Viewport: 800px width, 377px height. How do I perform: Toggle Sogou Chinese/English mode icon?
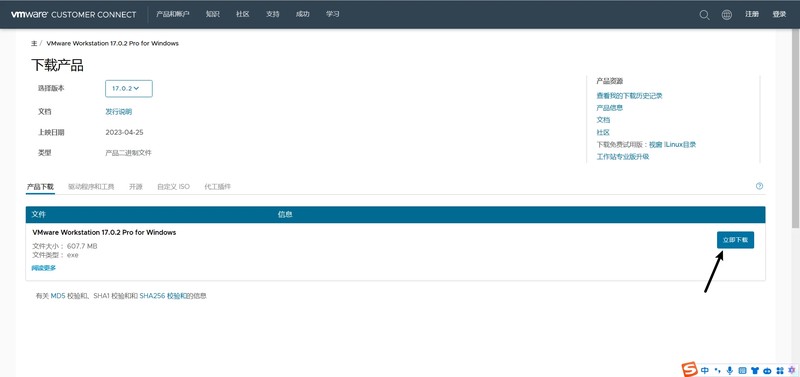pos(705,370)
